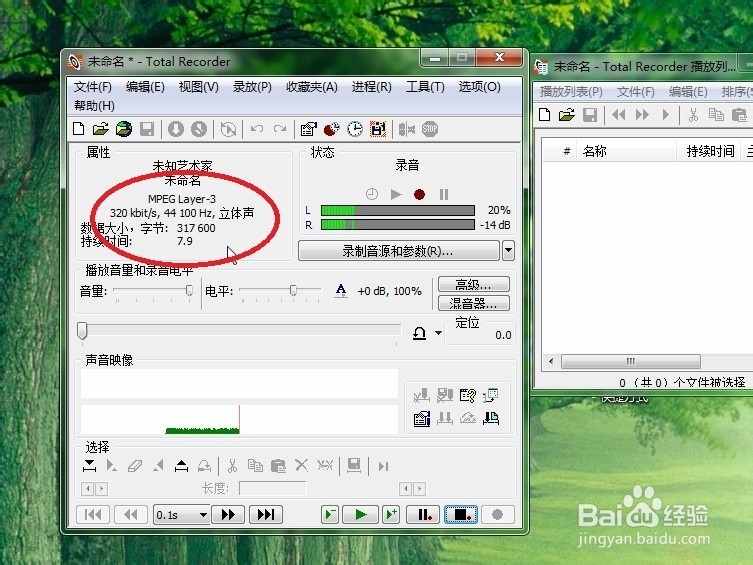Open the 文件(F) menu in Total Recorder
753x565 pixels.
93,87
